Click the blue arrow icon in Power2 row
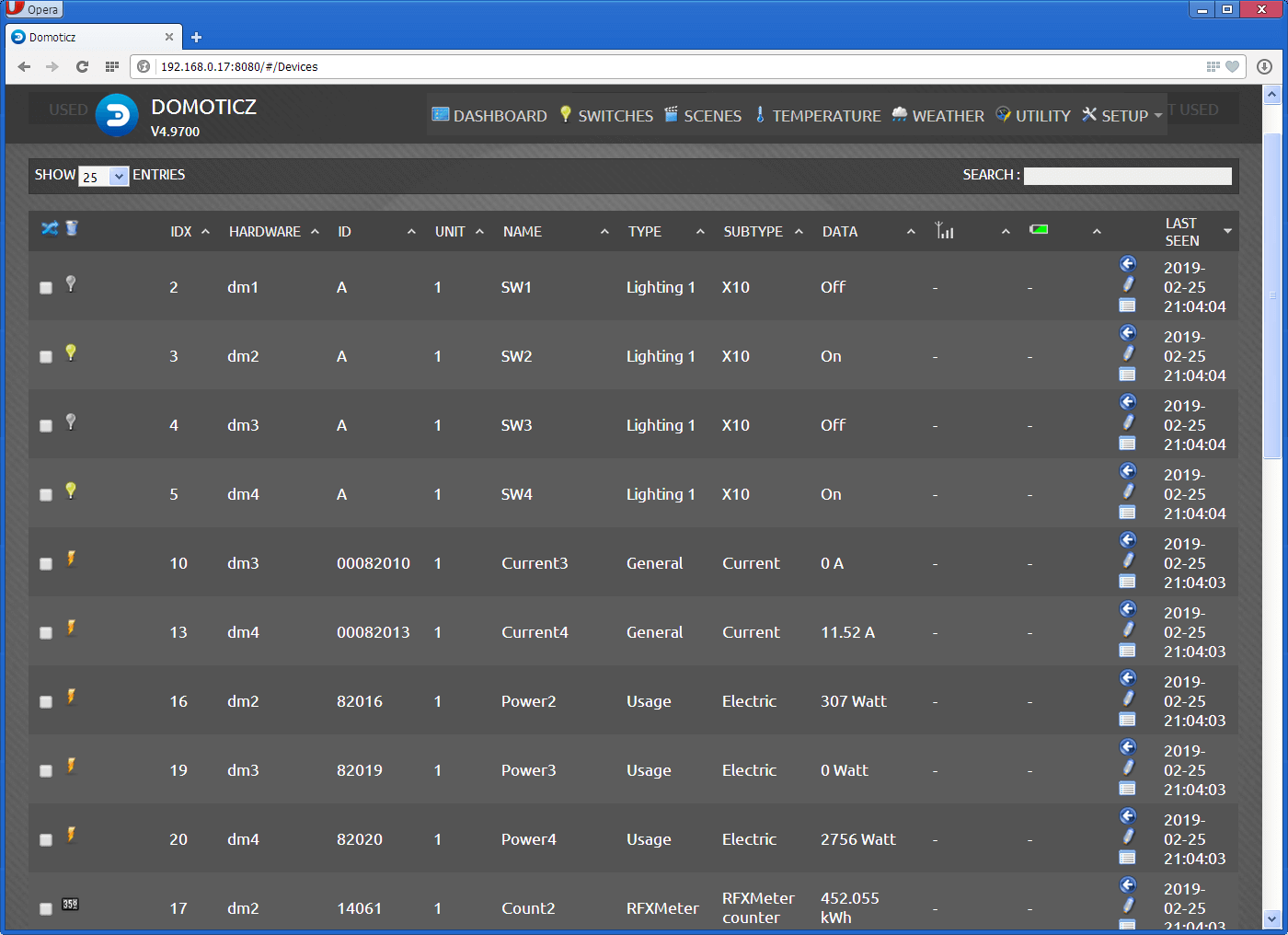This screenshot has width=1288, height=935. 1128,678
